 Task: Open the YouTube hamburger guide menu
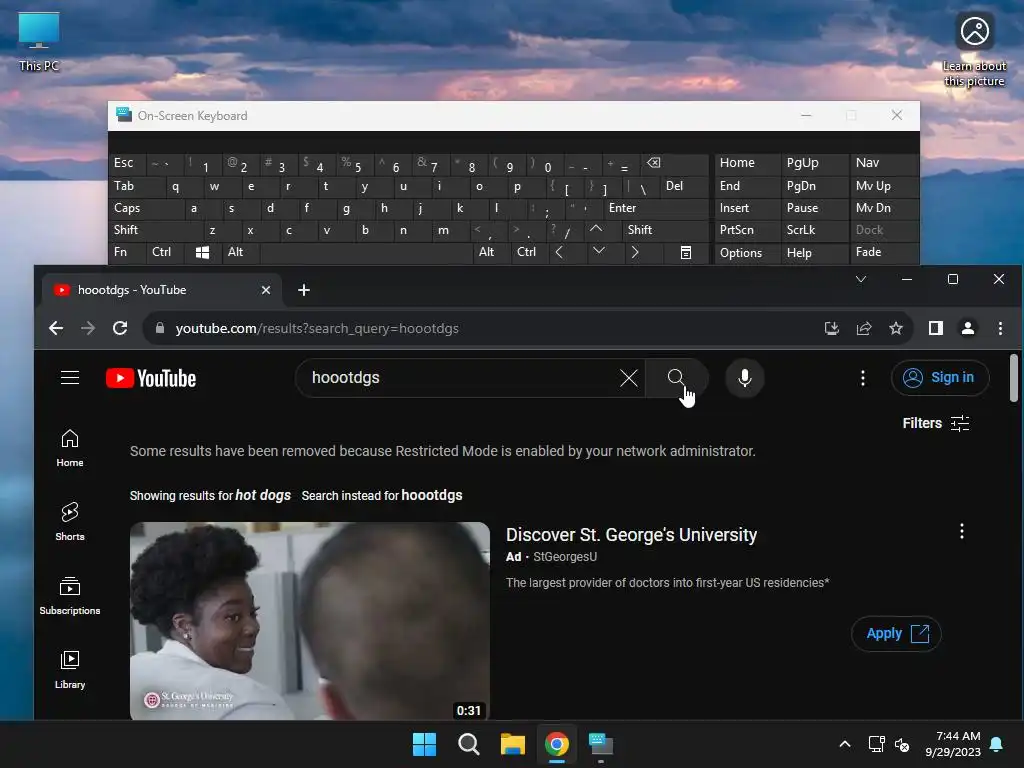click(x=70, y=377)
